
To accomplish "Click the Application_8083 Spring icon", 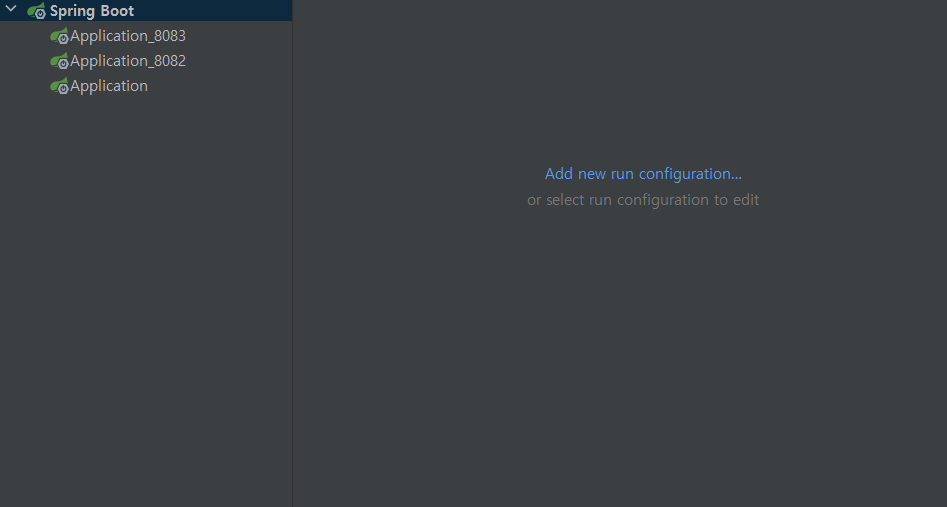I will pyautogui.click(x=59, y=36).
